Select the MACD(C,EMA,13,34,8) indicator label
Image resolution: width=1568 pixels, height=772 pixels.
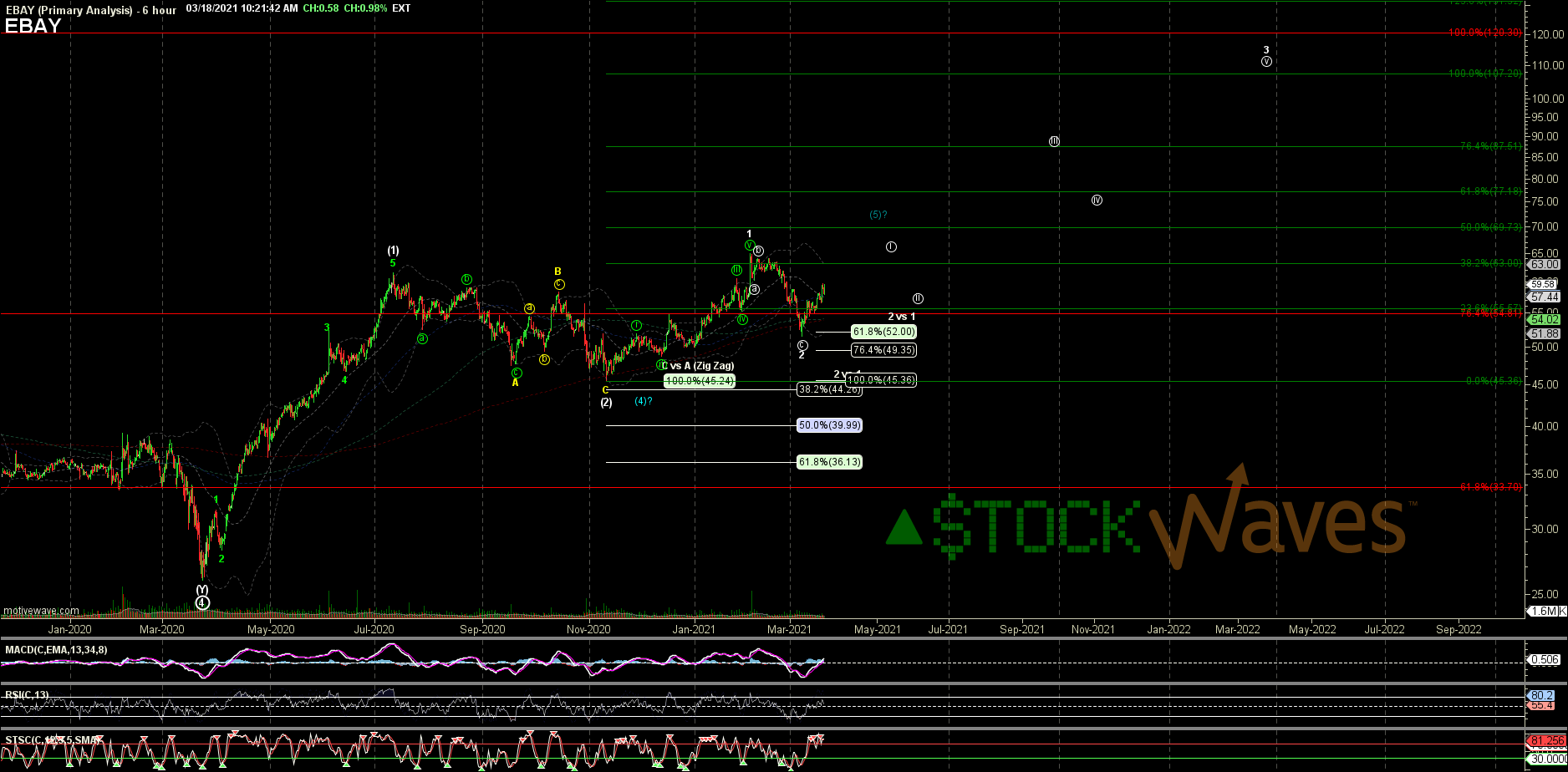tap(56, 649)
